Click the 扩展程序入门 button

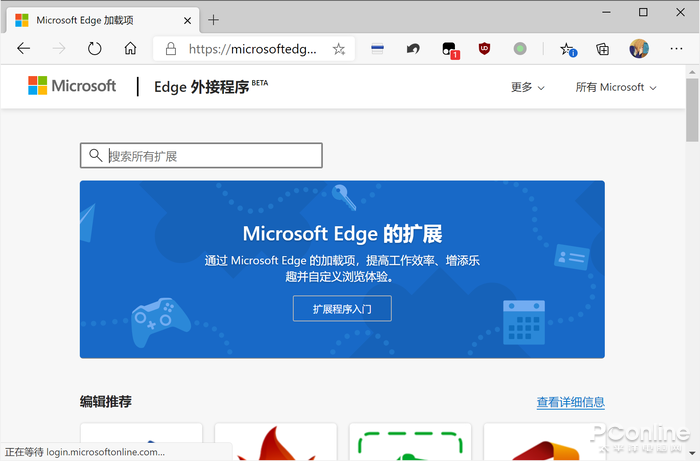[342, 309]
